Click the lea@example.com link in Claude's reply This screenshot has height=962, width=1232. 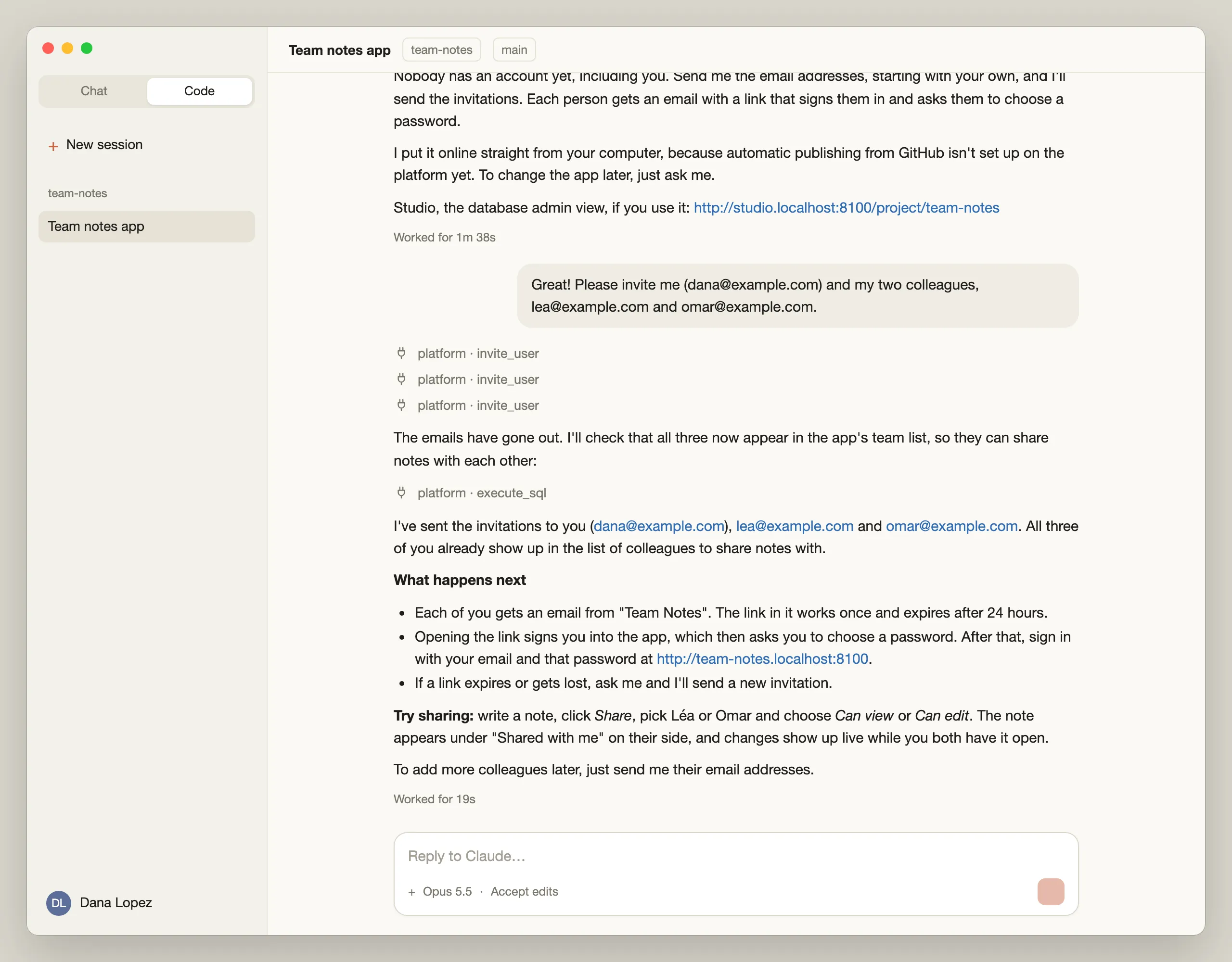[x=794, y=526]
